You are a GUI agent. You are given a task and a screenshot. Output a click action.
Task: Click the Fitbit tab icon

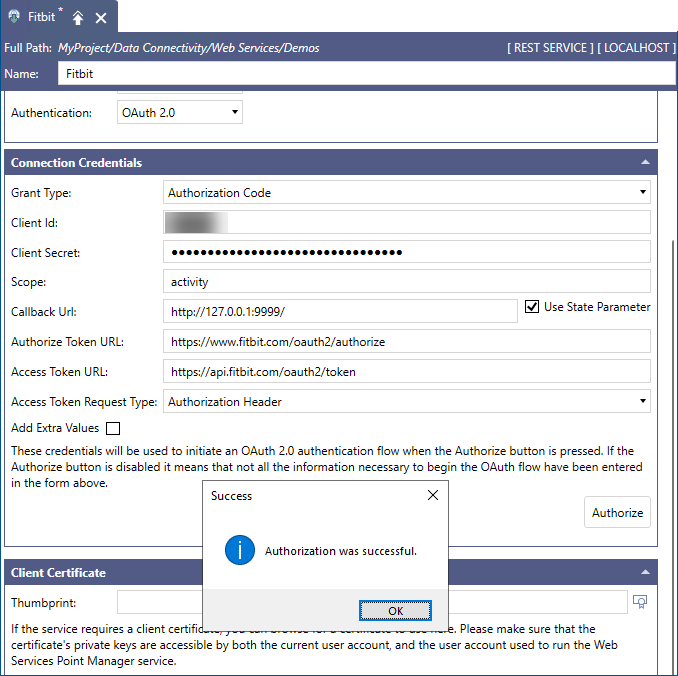[14, 17]
